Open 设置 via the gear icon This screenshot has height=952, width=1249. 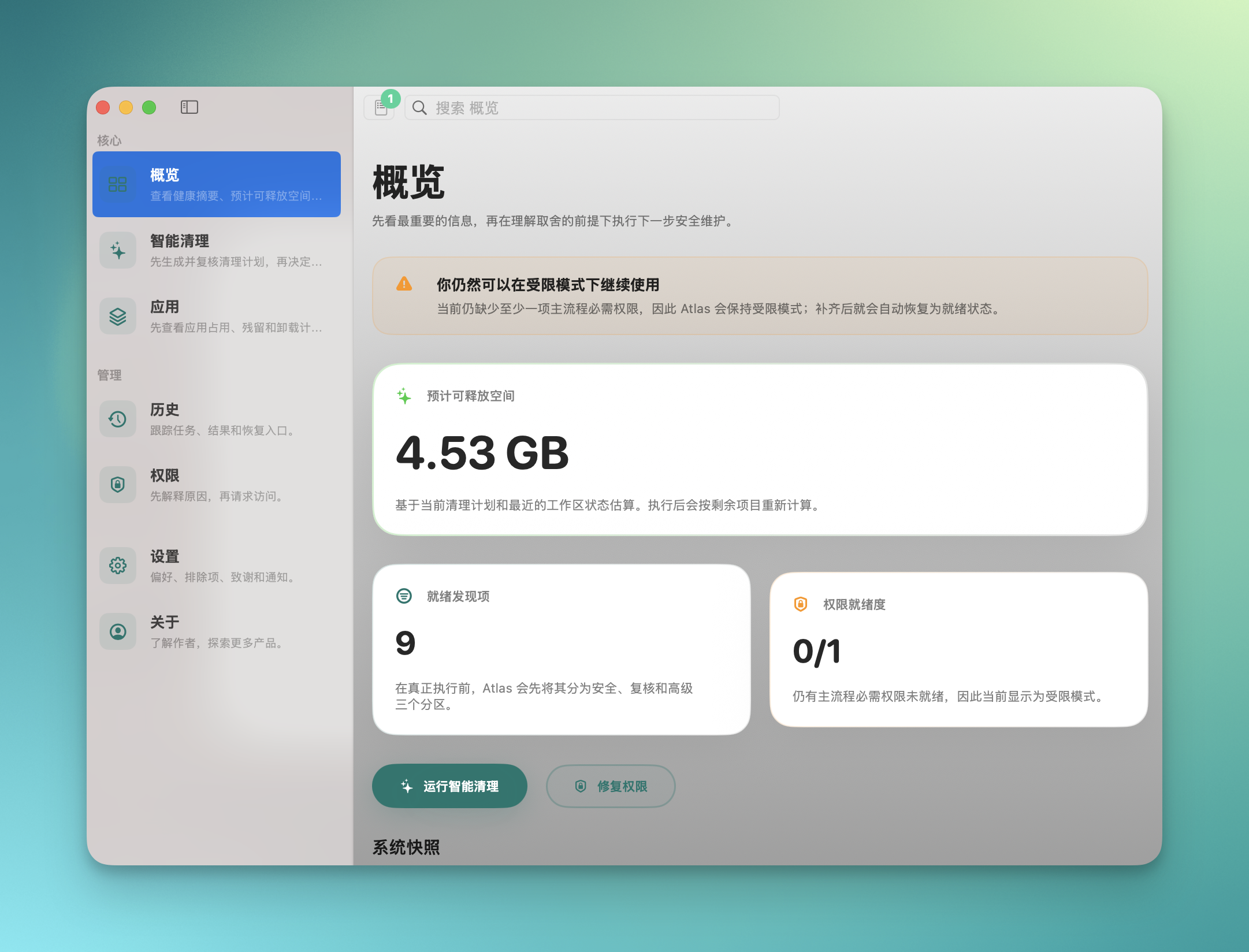pos(118,566)
